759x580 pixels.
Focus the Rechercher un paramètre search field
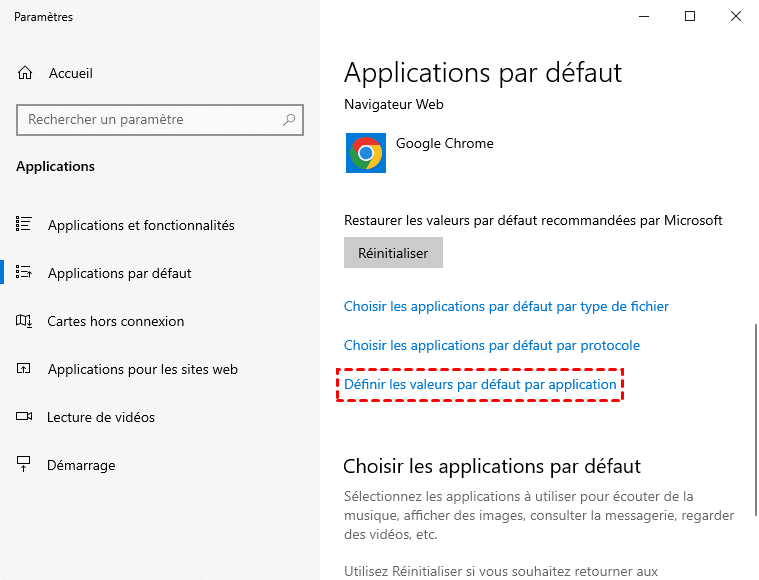[150, 120]
